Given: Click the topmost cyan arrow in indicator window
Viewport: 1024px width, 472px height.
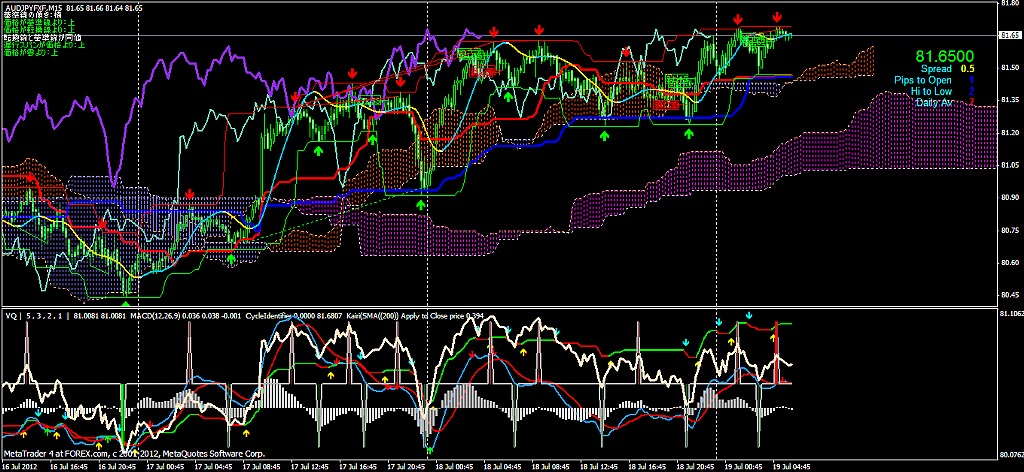Looking at the screenshot, I should [x=718, y=323].
